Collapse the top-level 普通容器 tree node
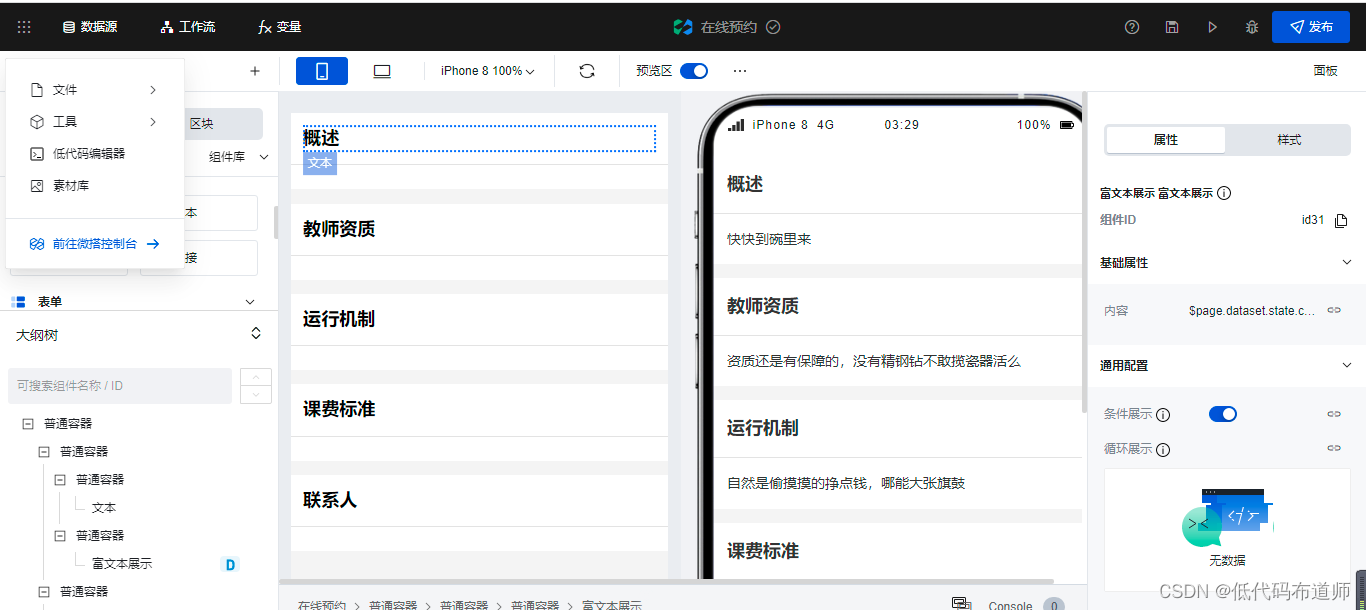Screen dimensions: 1366x610 (28, 424)
